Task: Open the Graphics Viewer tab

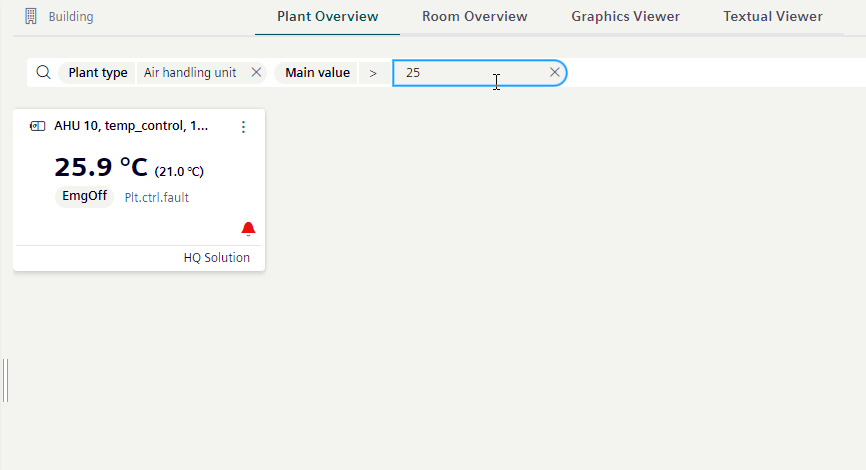Action: (x=625, y=17)
